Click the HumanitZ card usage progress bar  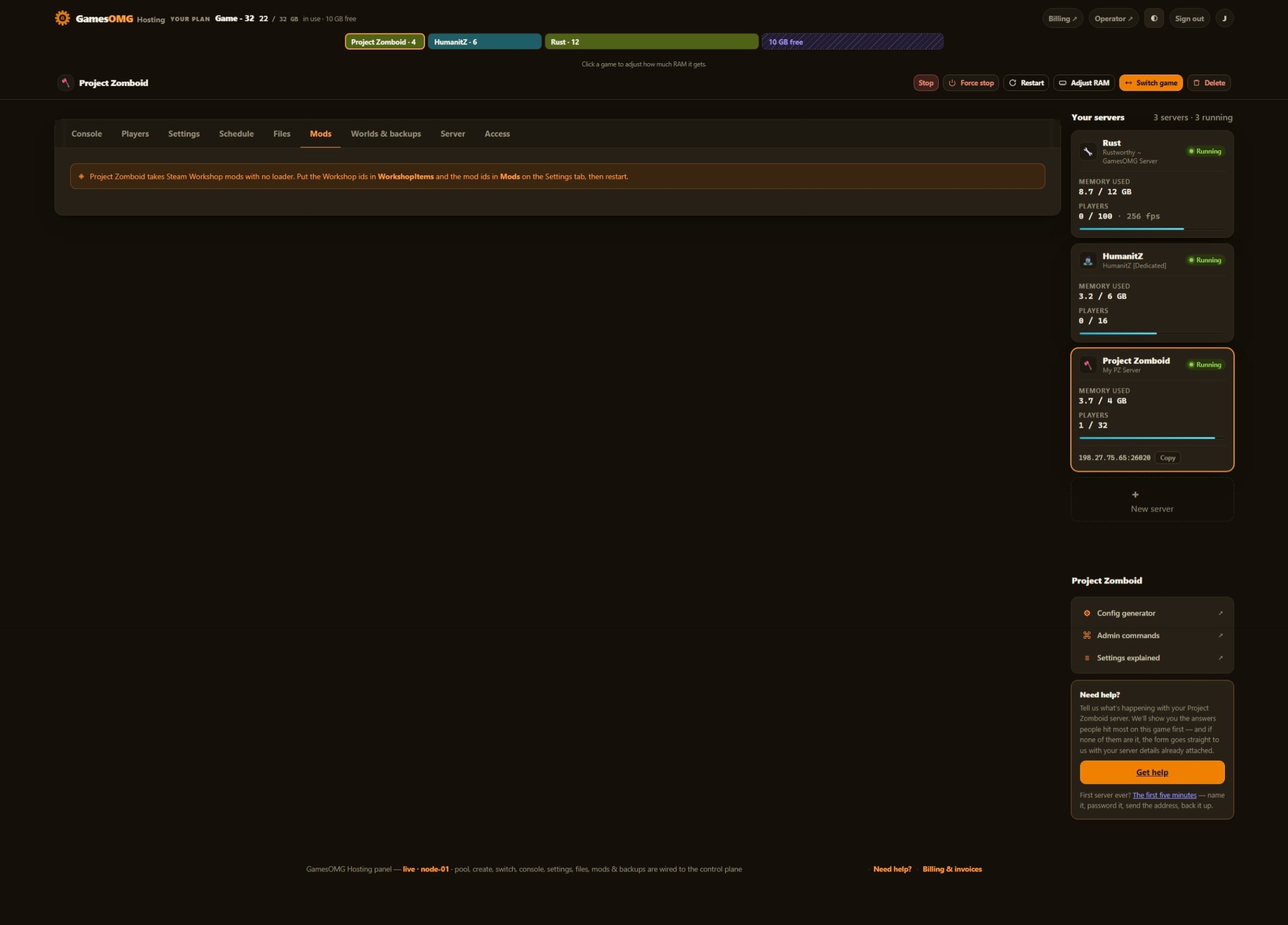(x=1152, y=333)
